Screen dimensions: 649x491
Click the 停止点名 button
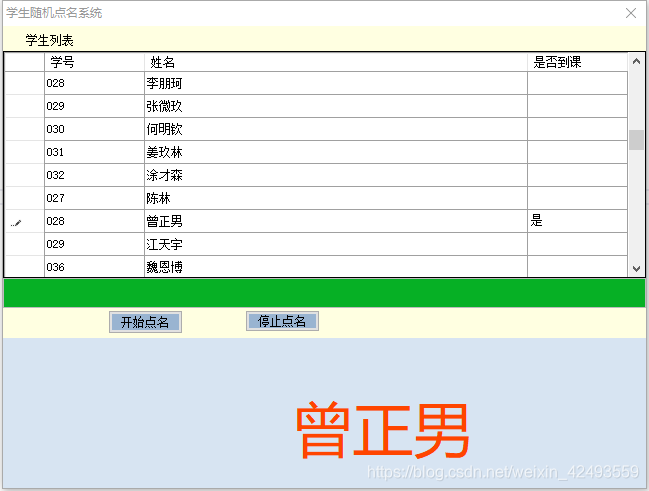click(282, 321)
